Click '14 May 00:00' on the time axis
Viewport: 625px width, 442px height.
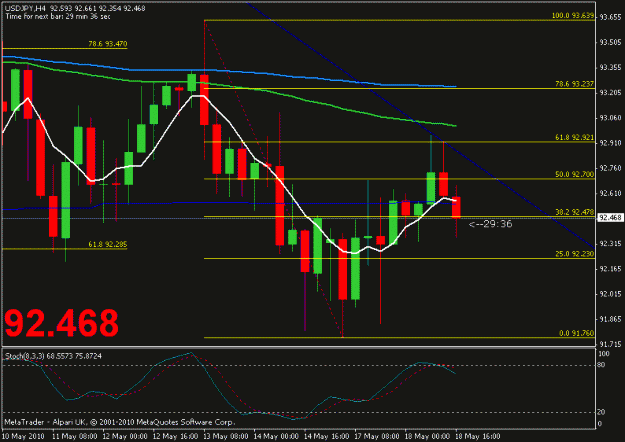tap(276, 436)
